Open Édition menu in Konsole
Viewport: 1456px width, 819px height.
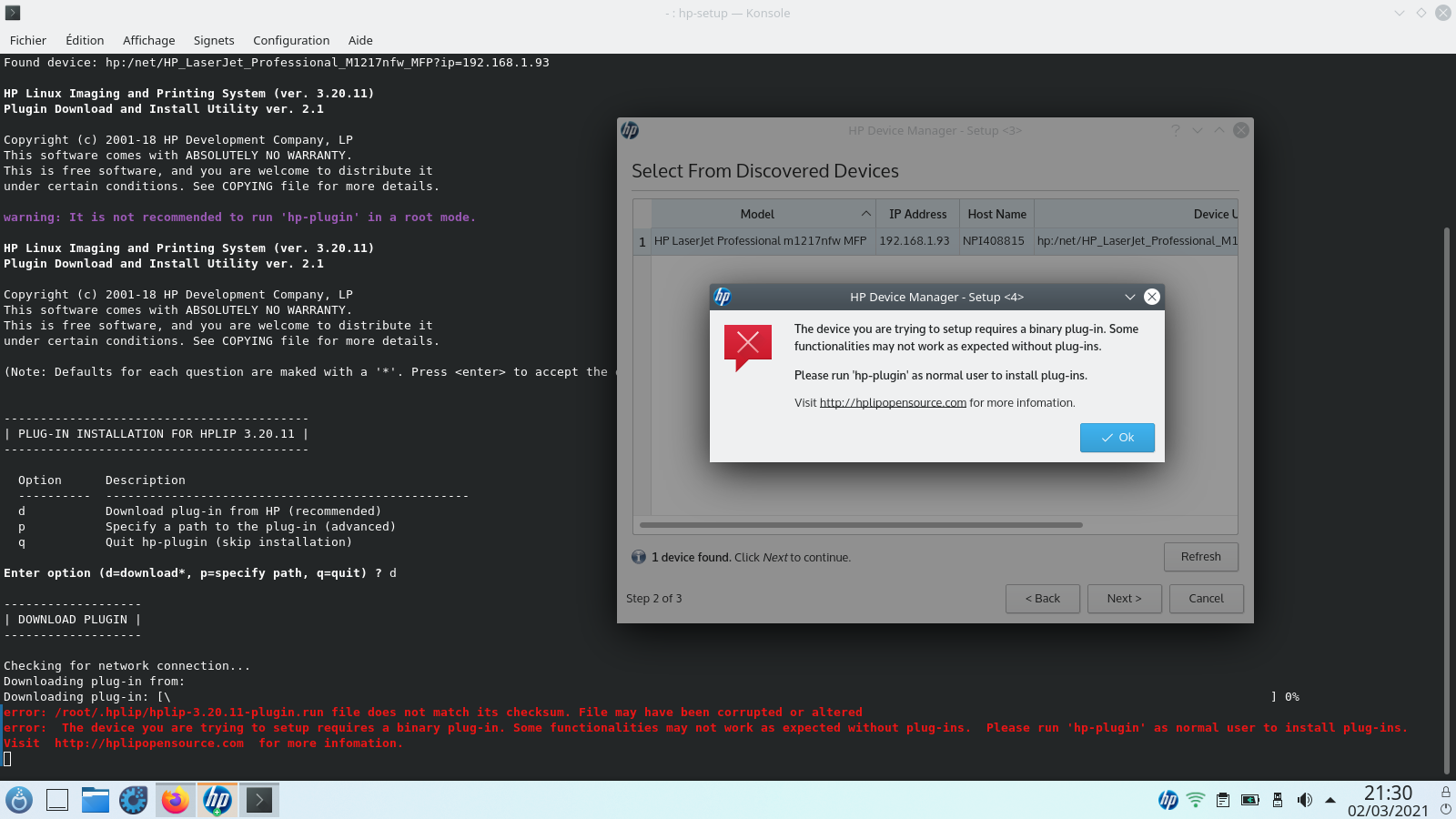pyautogui.click(x=85, y=40)
